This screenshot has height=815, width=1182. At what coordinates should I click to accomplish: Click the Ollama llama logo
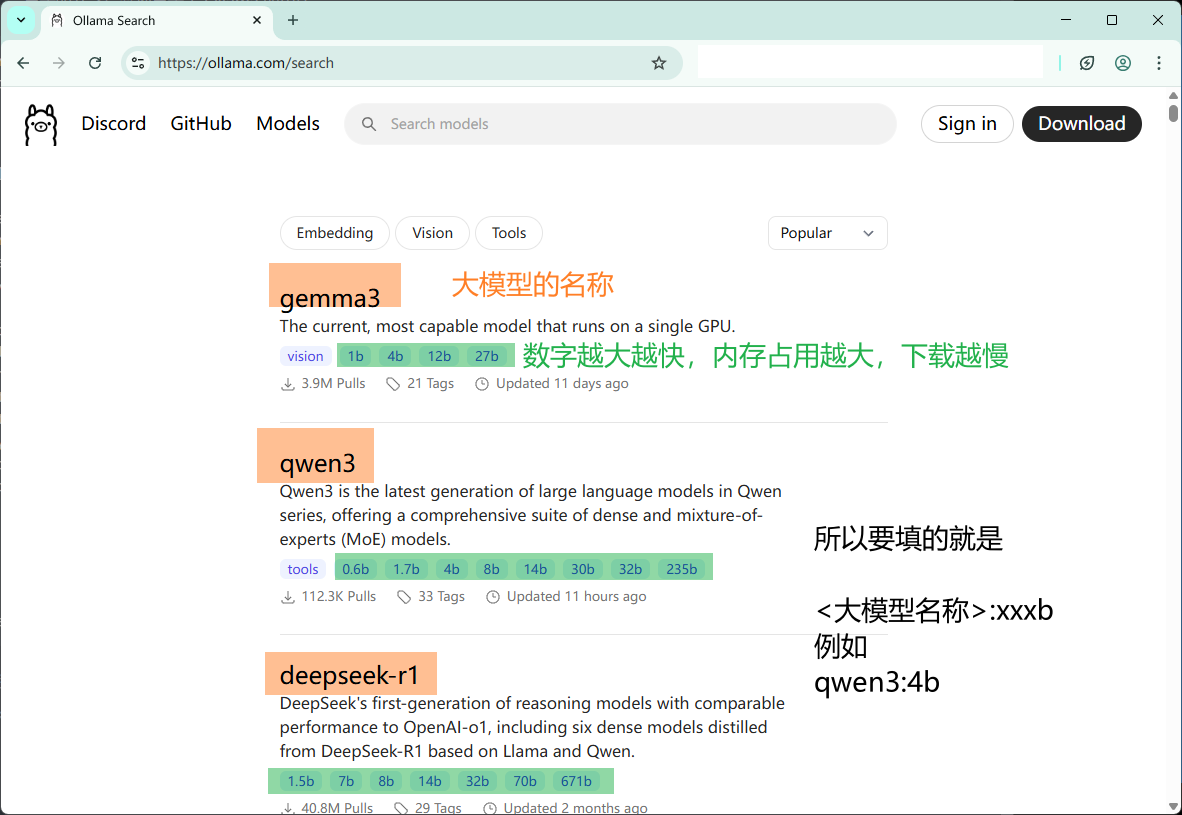point(41,124)
